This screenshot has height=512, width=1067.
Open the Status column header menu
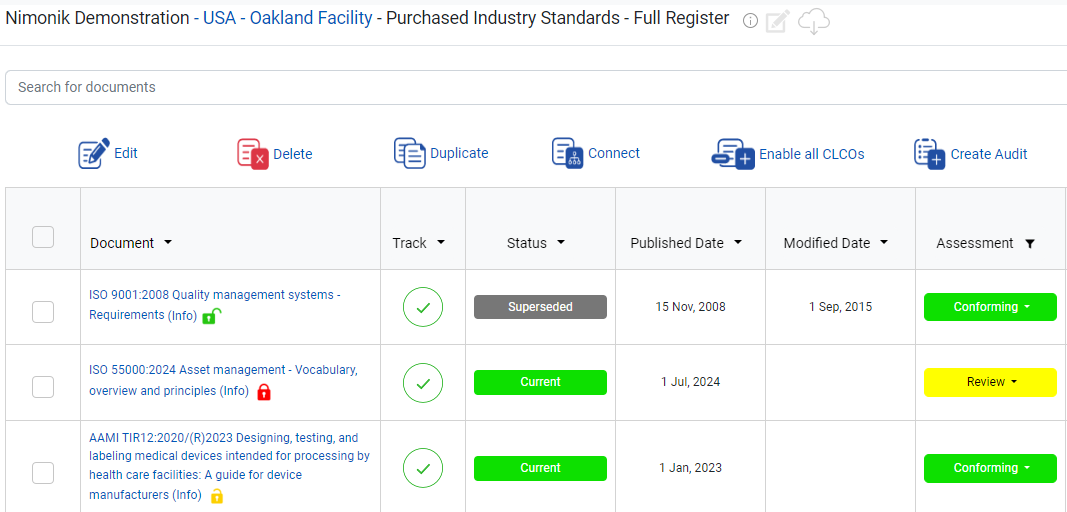pos(561,243)
